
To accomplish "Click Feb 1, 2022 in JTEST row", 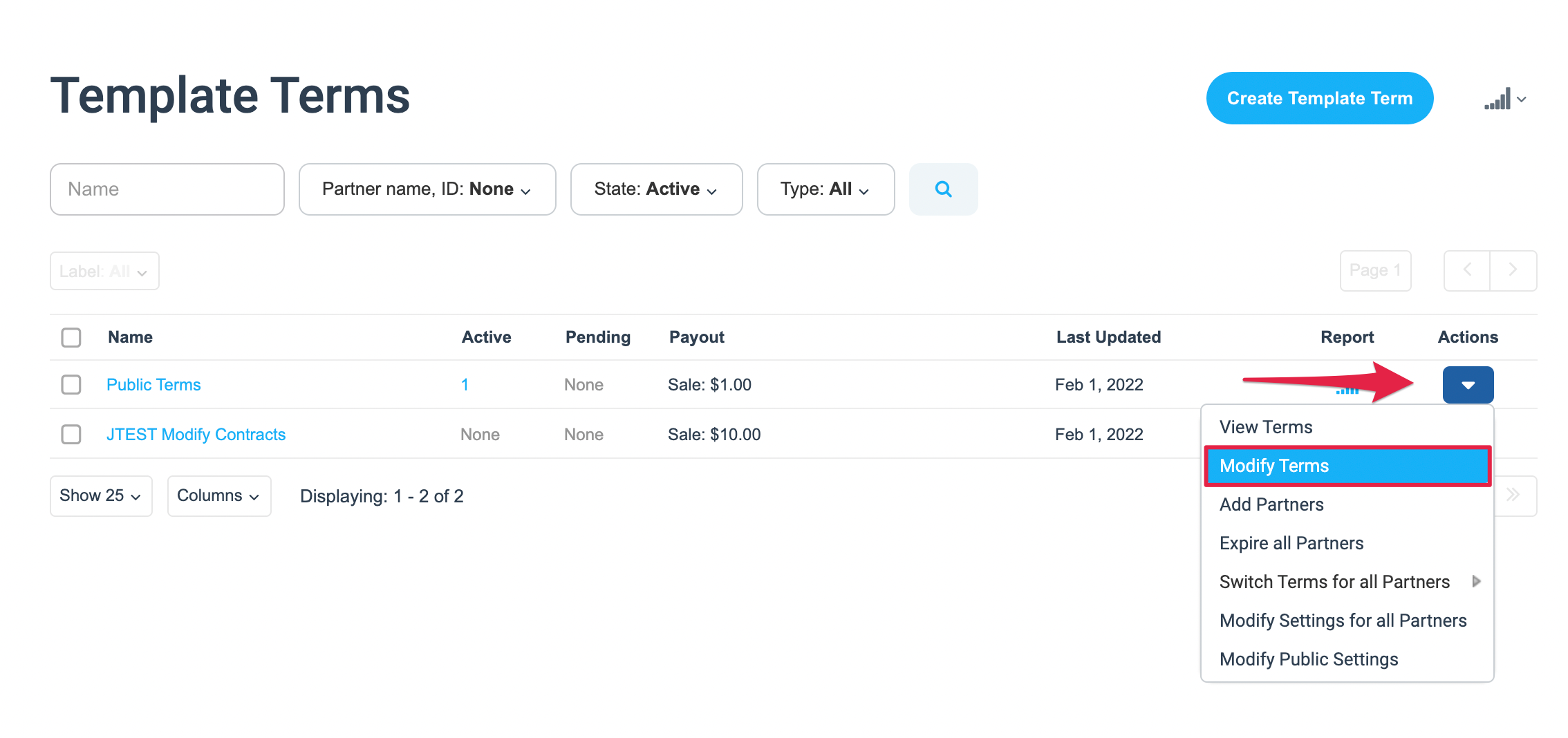I will point(1099,435).
